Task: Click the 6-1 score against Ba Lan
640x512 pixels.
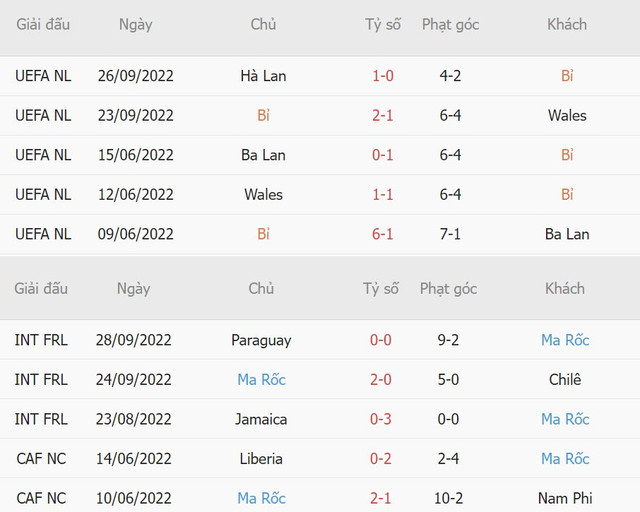Action: [382, 234]
